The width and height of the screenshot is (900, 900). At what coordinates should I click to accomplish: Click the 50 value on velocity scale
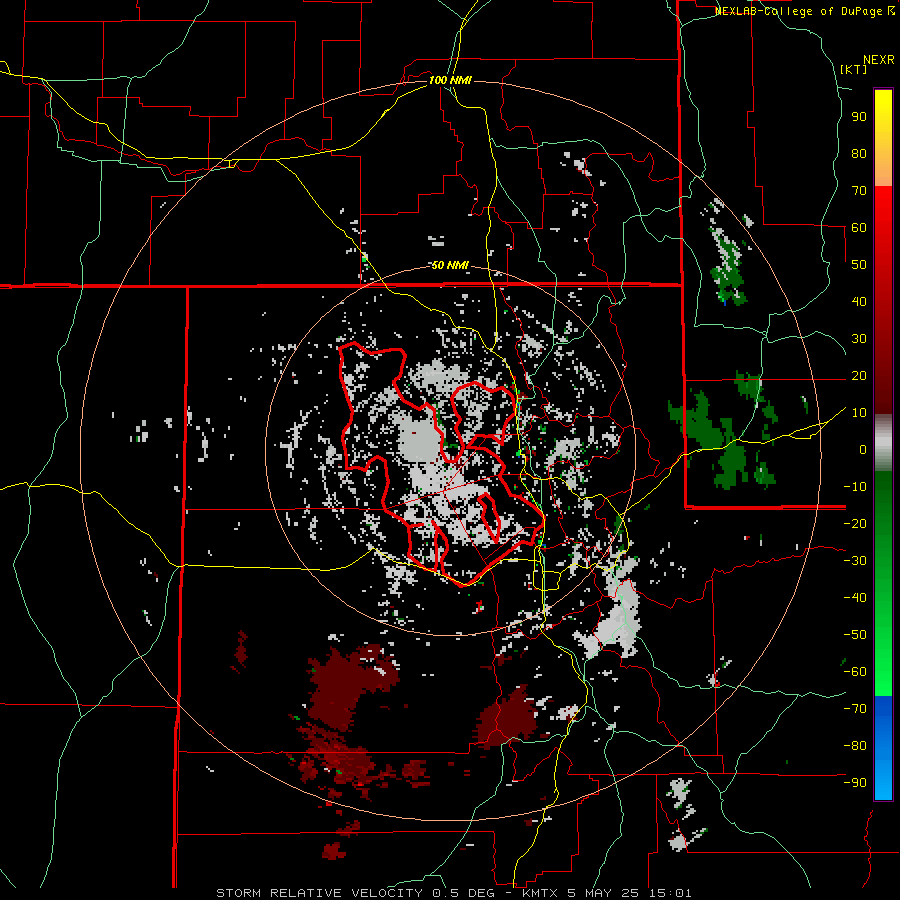(859, 265)
